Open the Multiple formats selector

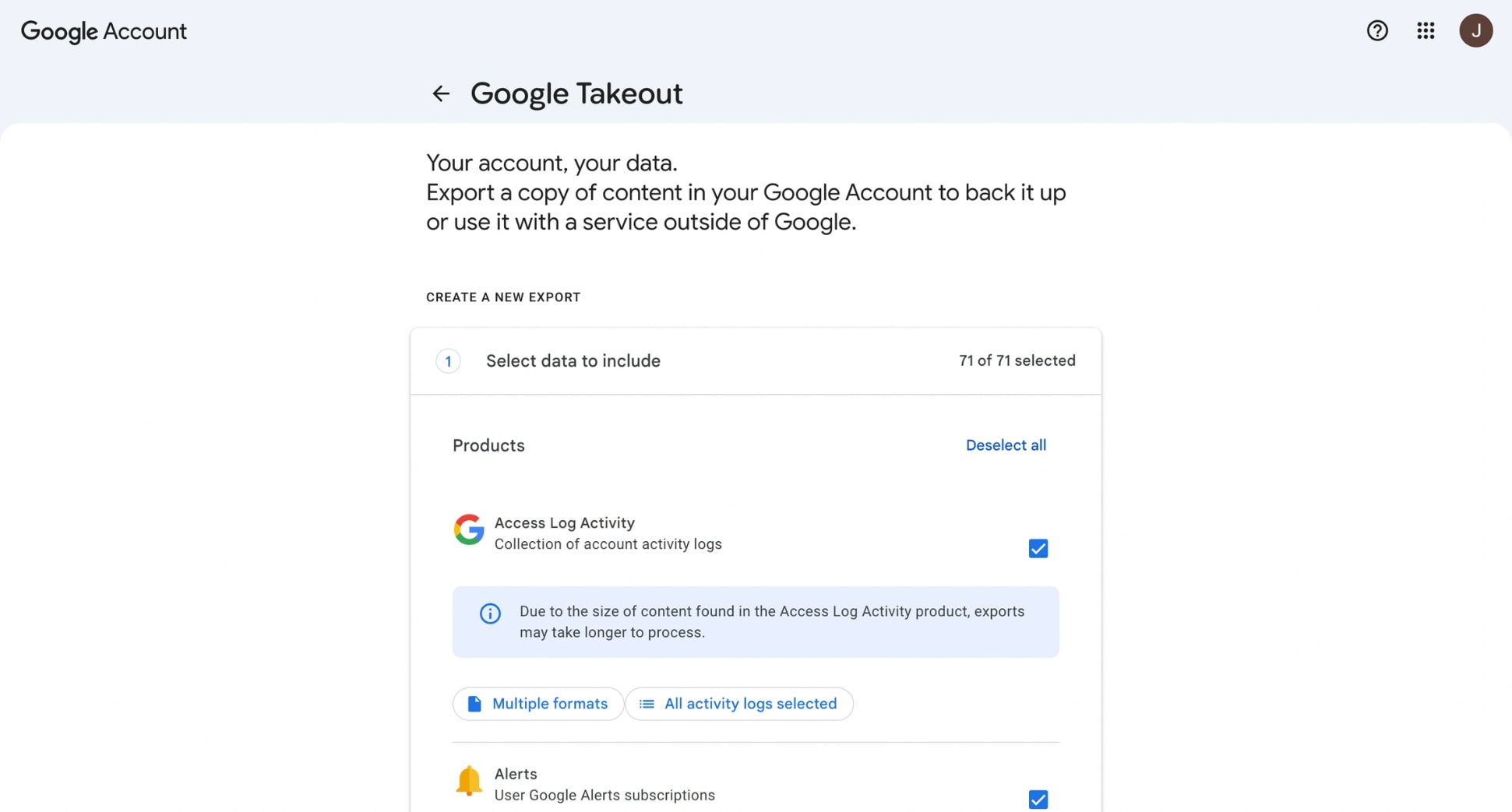click(x=537, y=703)
